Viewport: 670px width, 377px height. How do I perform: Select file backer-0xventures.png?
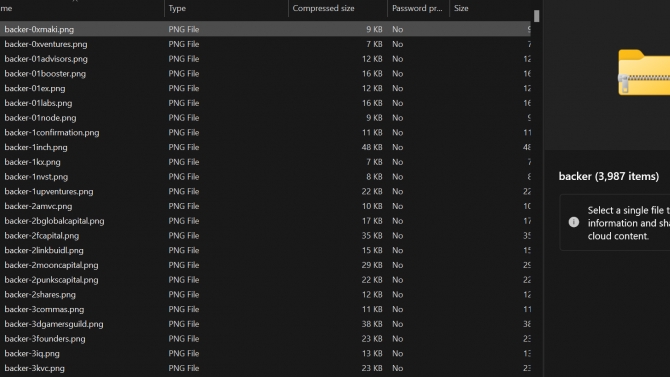(46, 44)
